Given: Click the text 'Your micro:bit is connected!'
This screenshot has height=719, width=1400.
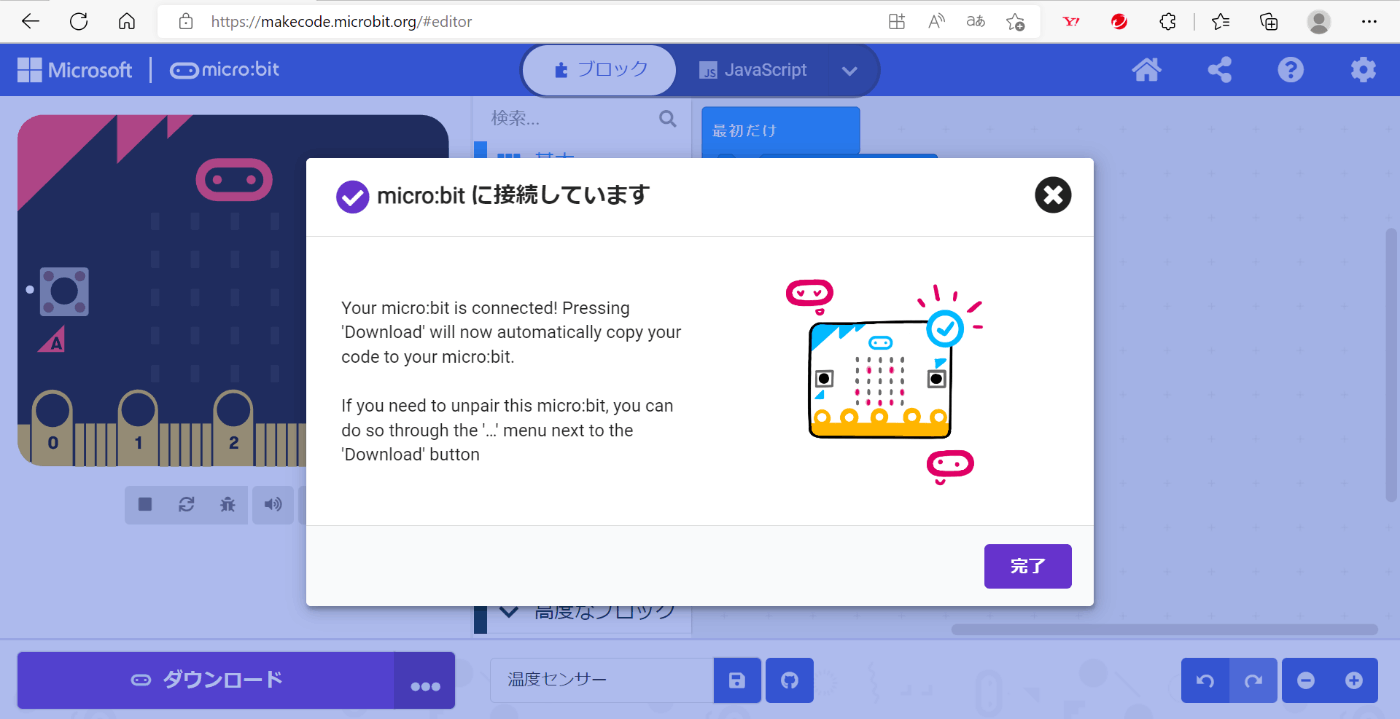Looking at the screenshot, I should [449, 308].
